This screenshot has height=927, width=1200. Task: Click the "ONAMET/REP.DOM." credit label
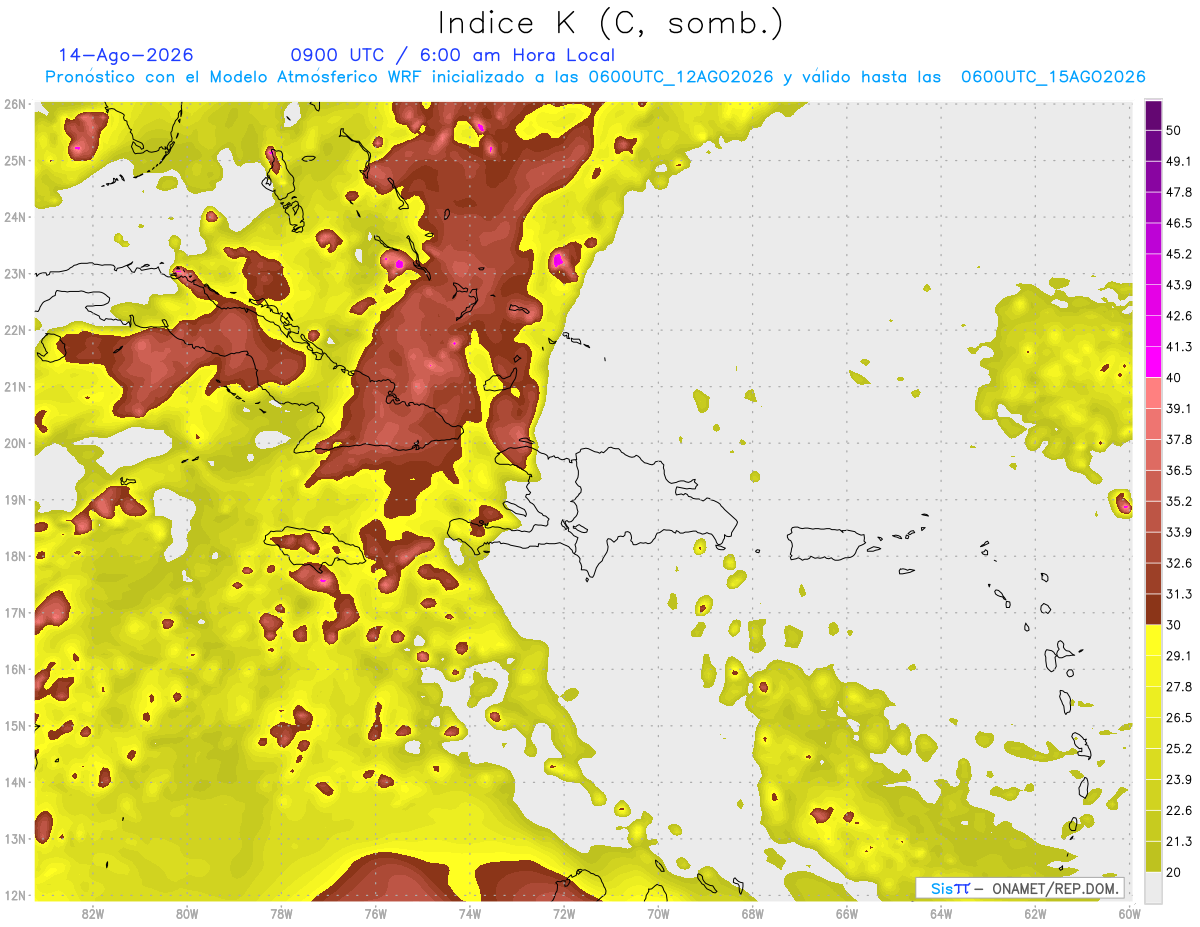[1053, 888]
